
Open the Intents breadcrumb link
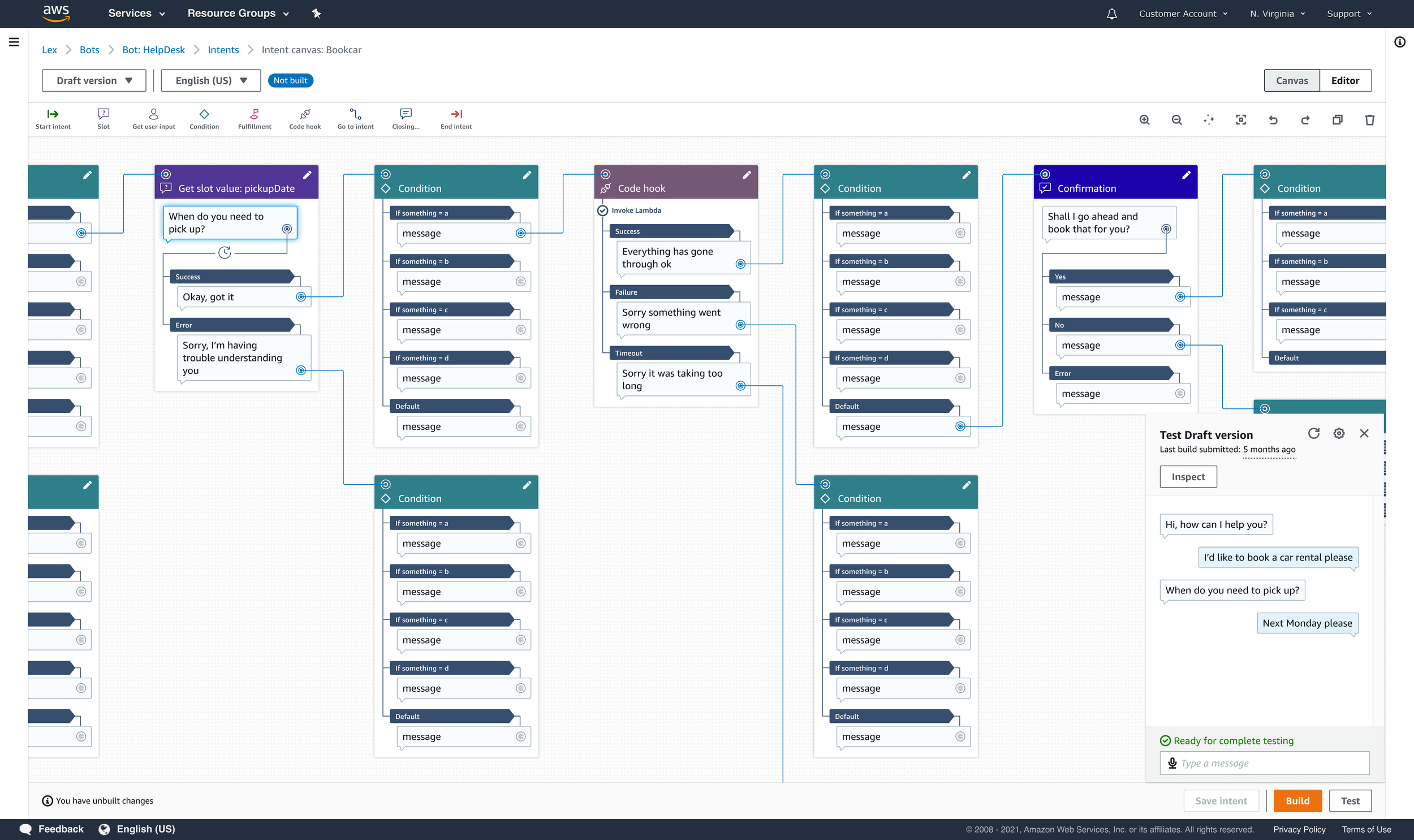(x=223, y=50)
